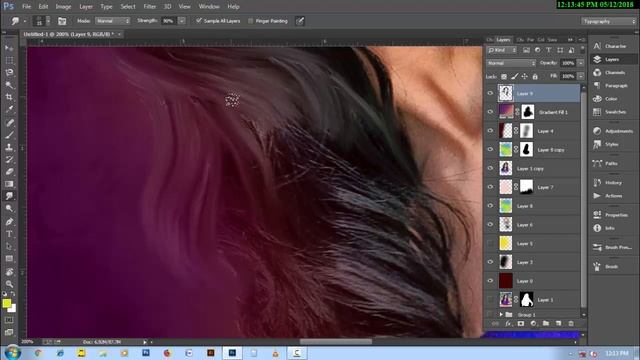640x360 pixels.
Task: Show the hidden Layer 5
Action: click(x=490, y=243)
